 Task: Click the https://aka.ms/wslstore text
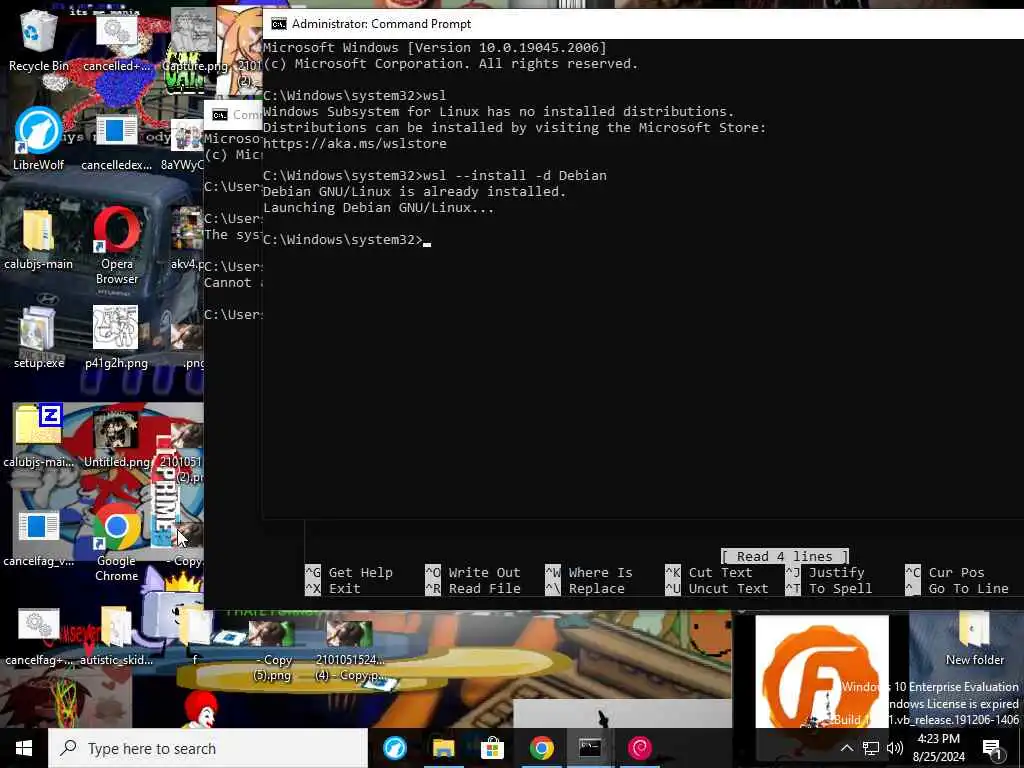(x=355, y=144)
